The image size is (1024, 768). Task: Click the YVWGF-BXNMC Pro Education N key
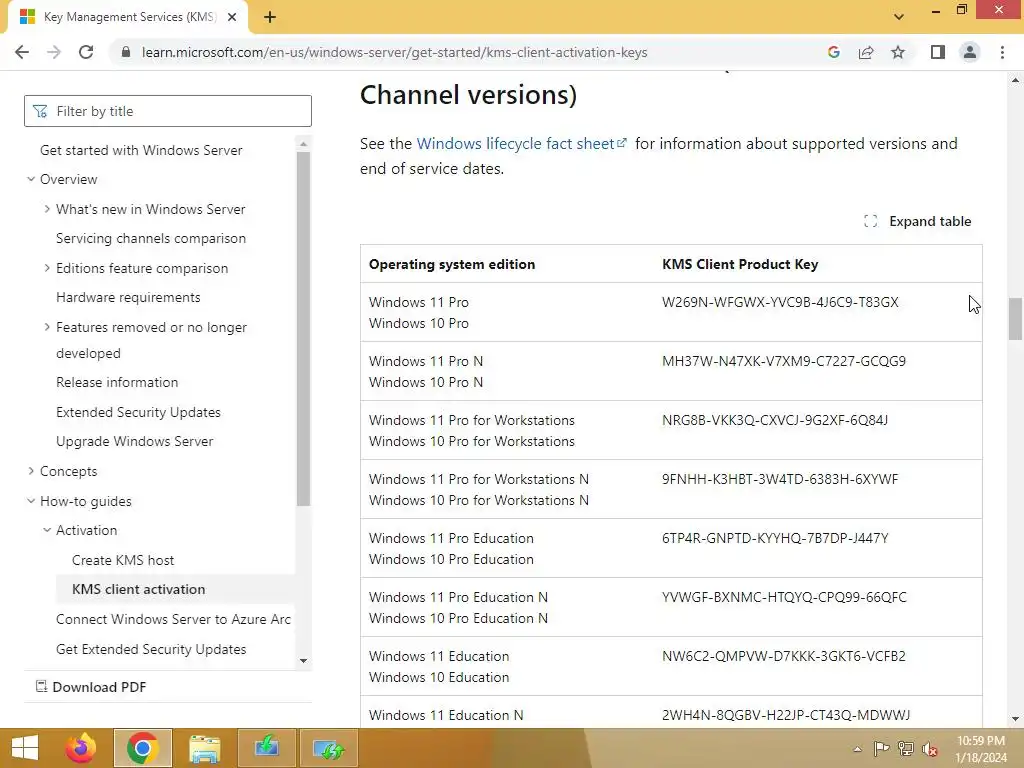tap(784, 597)
